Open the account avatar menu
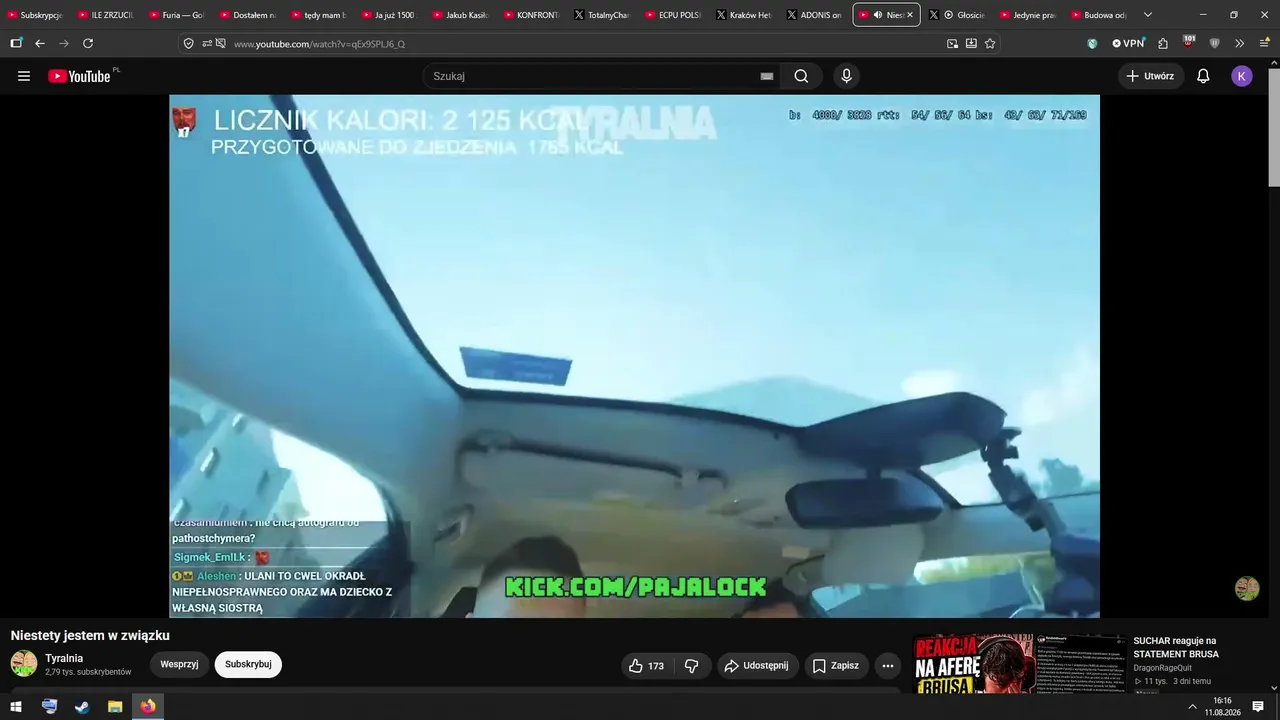The image size is (1280, 720). point(1242,76)
